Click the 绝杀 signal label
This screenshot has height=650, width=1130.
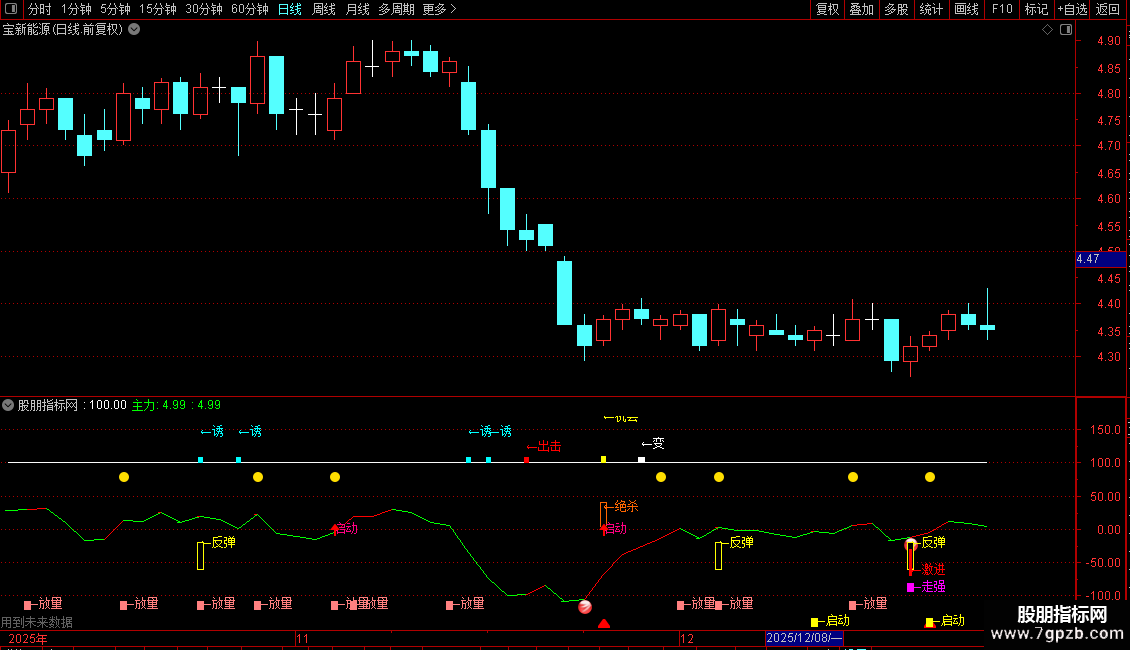(x=626, y=507)
